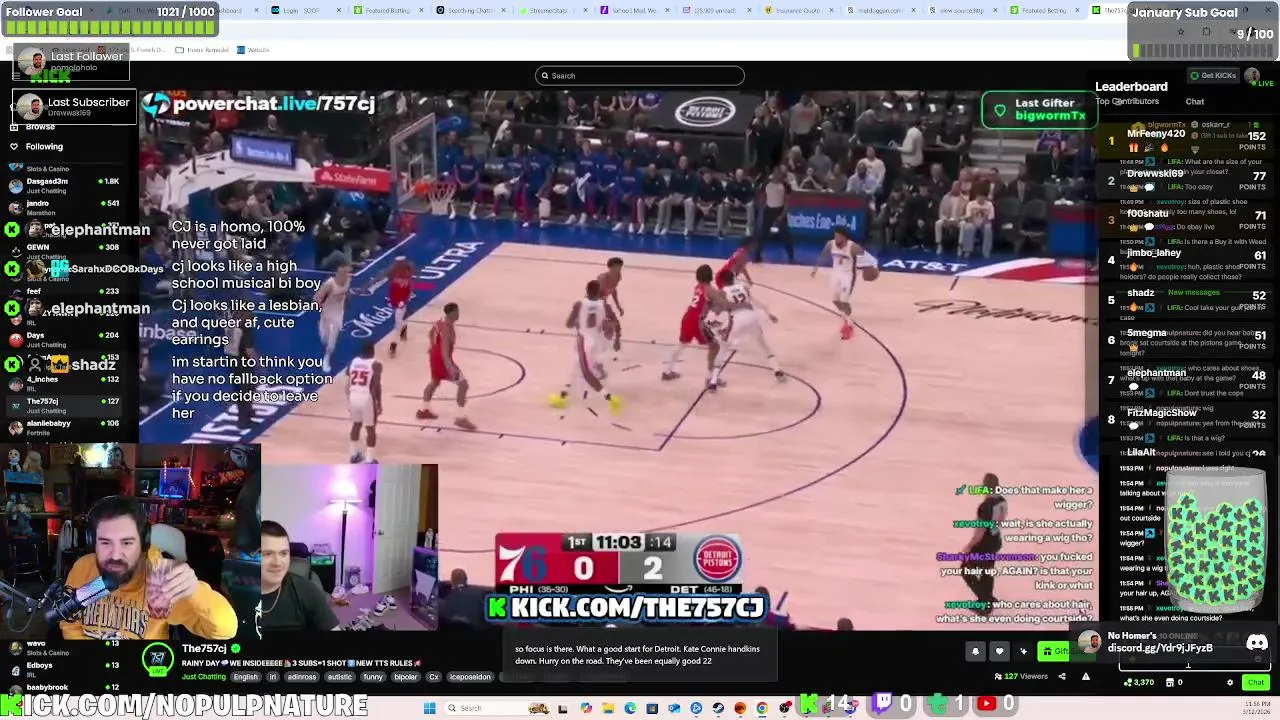Open wavo's channel in the sidebar
The width and height of the screenshot is (1280, 720).
[x=64, y=648]
